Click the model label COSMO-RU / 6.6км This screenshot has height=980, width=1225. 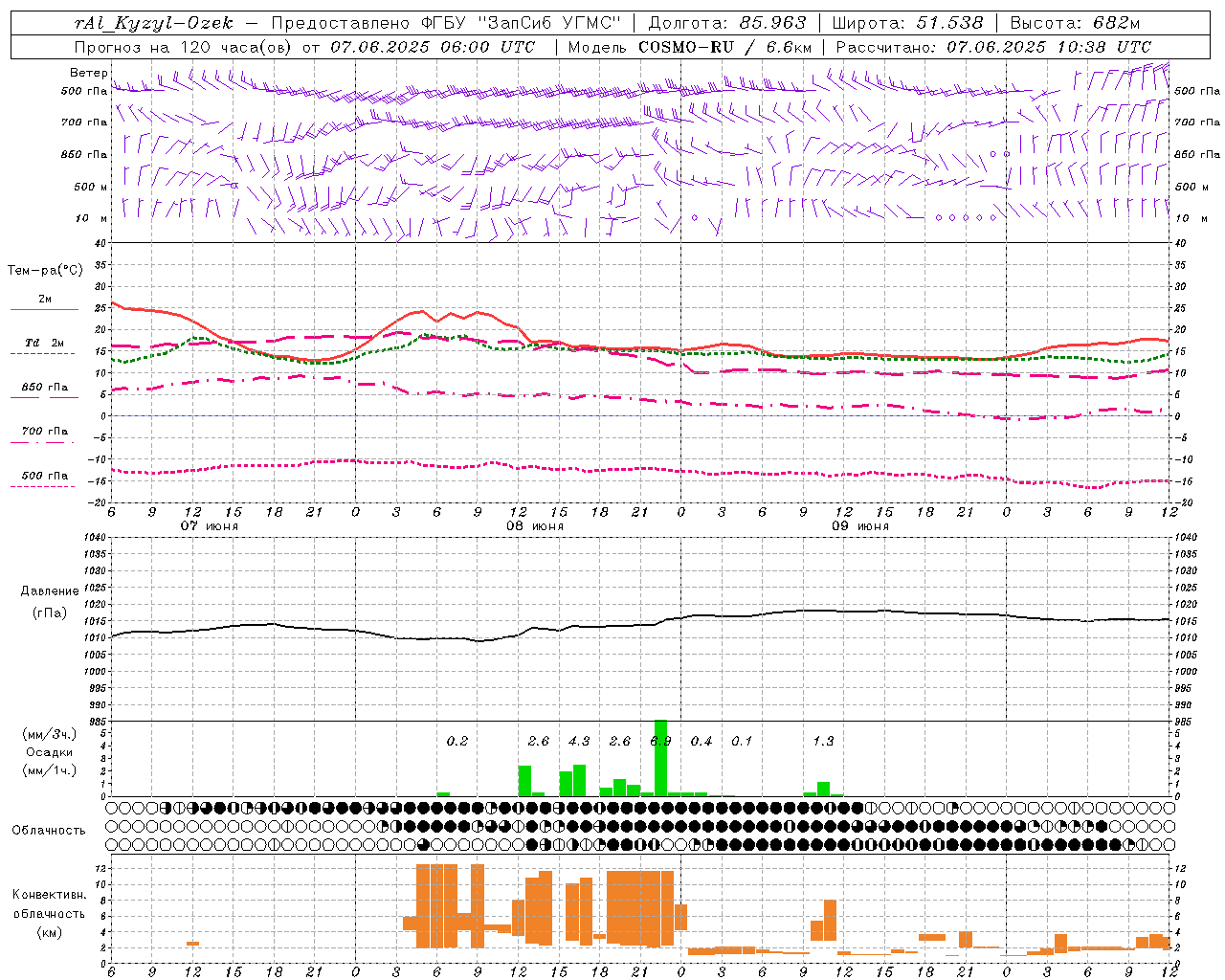click(724, 47)
